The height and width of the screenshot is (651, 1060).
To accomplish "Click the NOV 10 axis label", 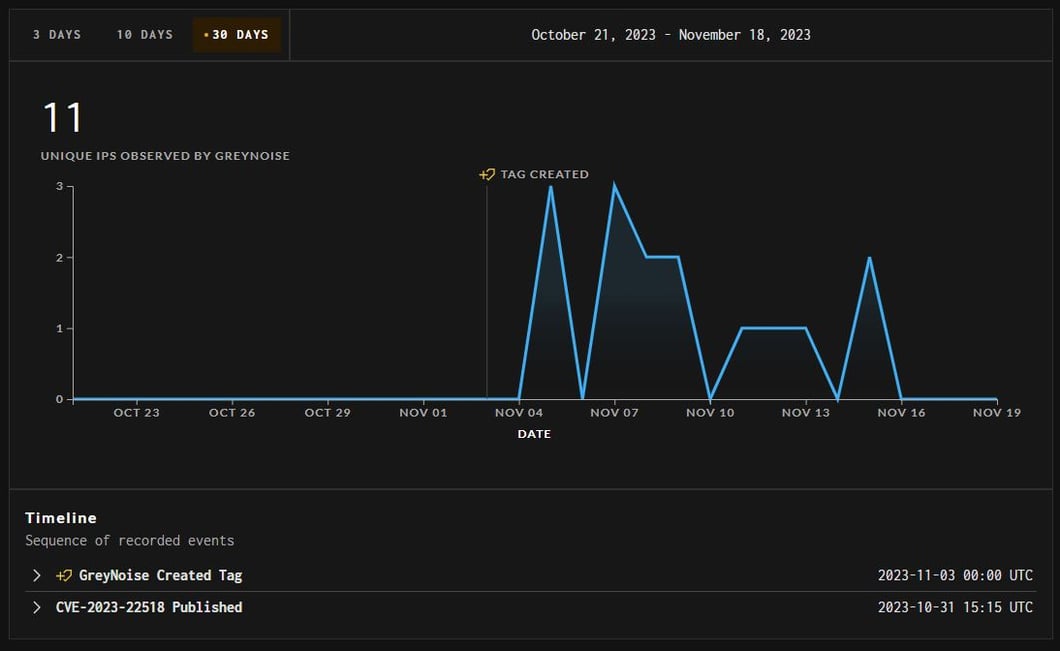I will coord(710,412).
